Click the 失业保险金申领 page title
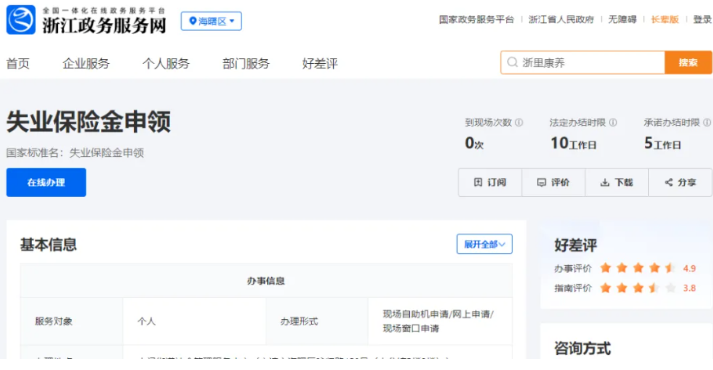Viewport: 713px width, 370px height. [89, 122]
